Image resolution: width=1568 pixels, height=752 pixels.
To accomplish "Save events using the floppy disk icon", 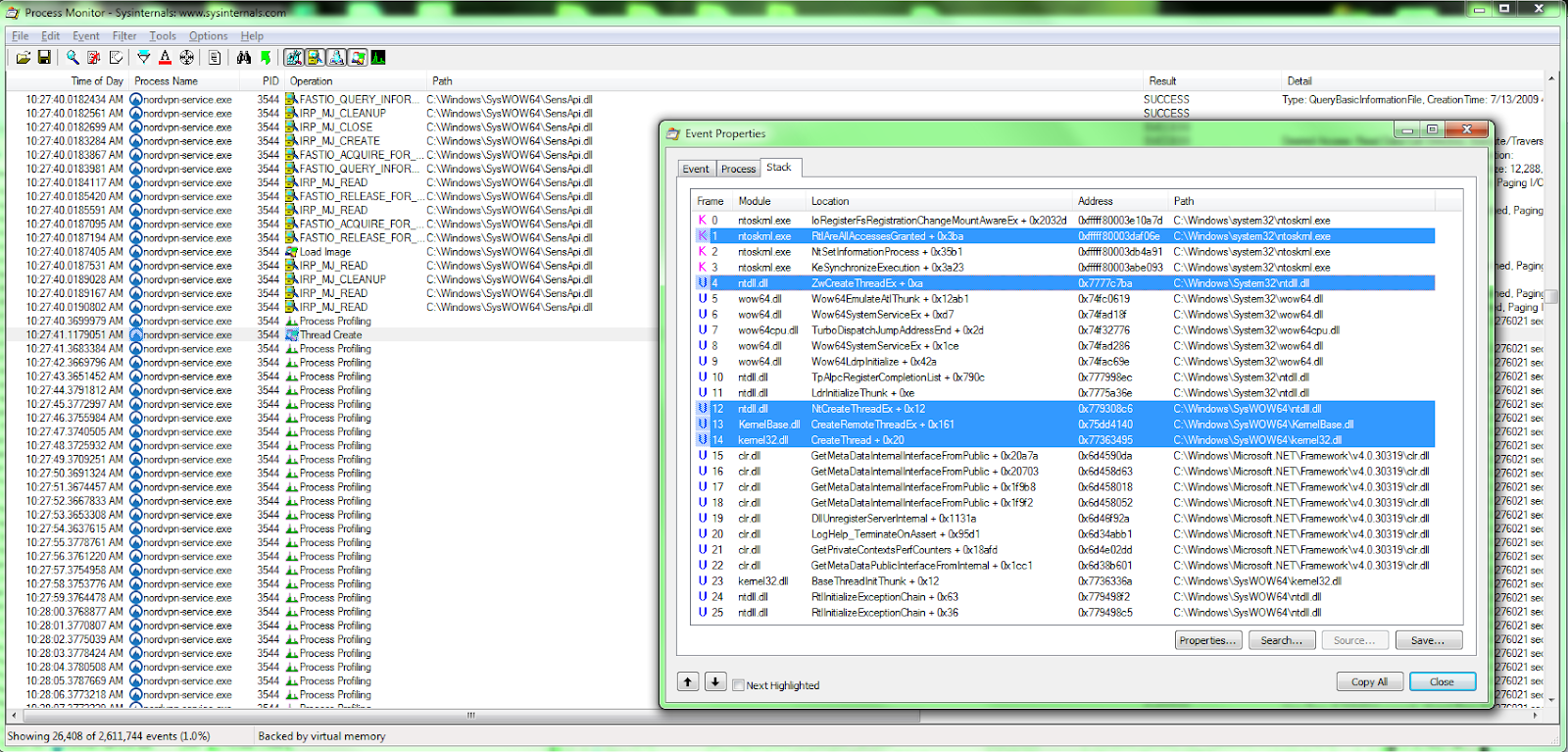I will pos(44,58).
